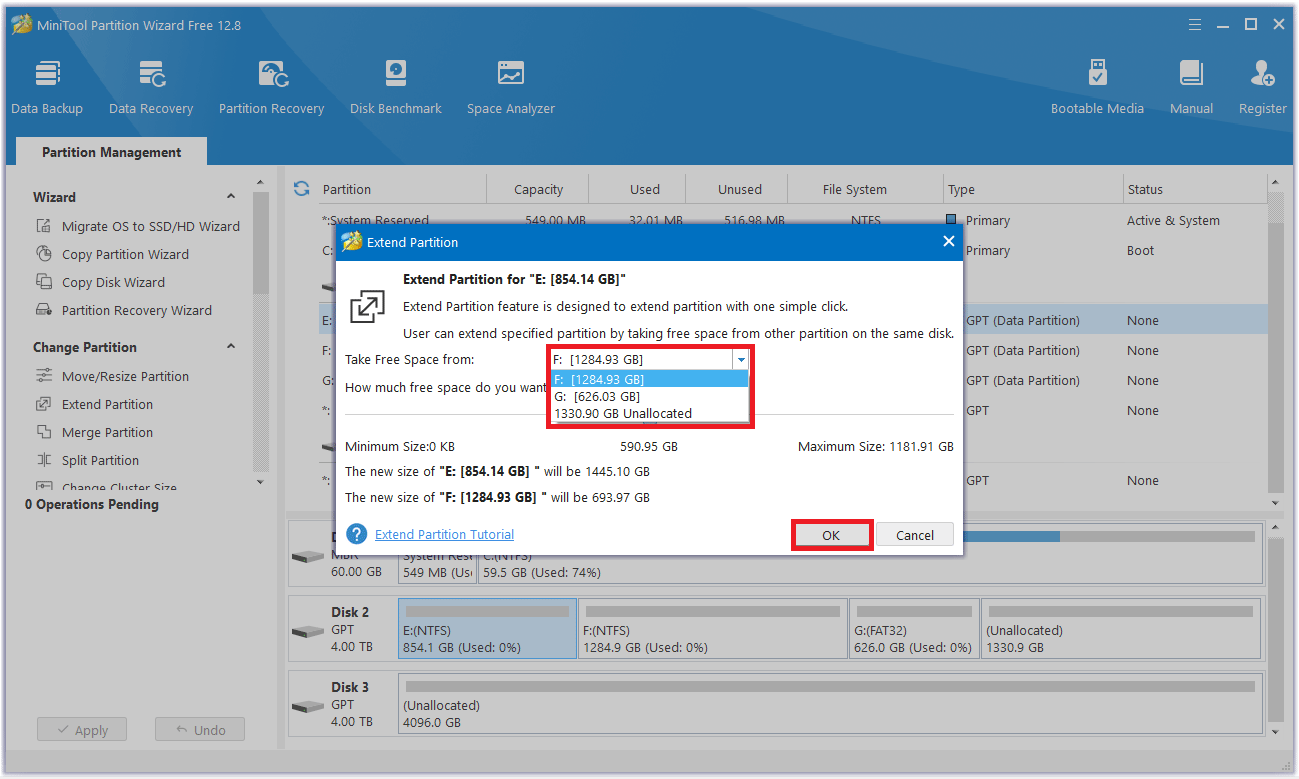Confirm with the OK button
The image size is (1299, 779).
pos(831,535)
